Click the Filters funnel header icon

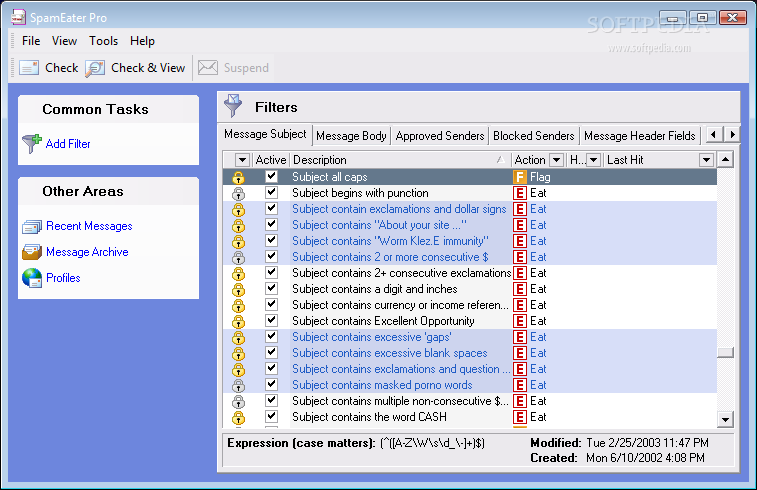pyautogui.click(x=233, y=105)
